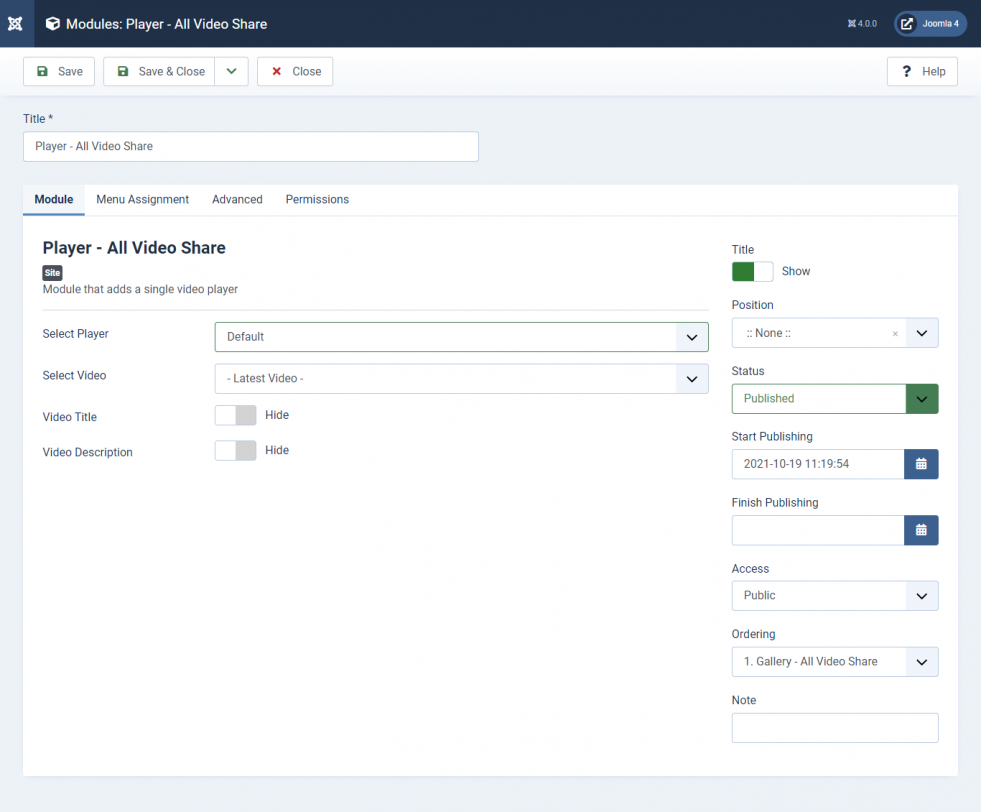The image size is (981, 812).
Task: Toggle the module Title Show switch
Action: [x=753, y=272]
